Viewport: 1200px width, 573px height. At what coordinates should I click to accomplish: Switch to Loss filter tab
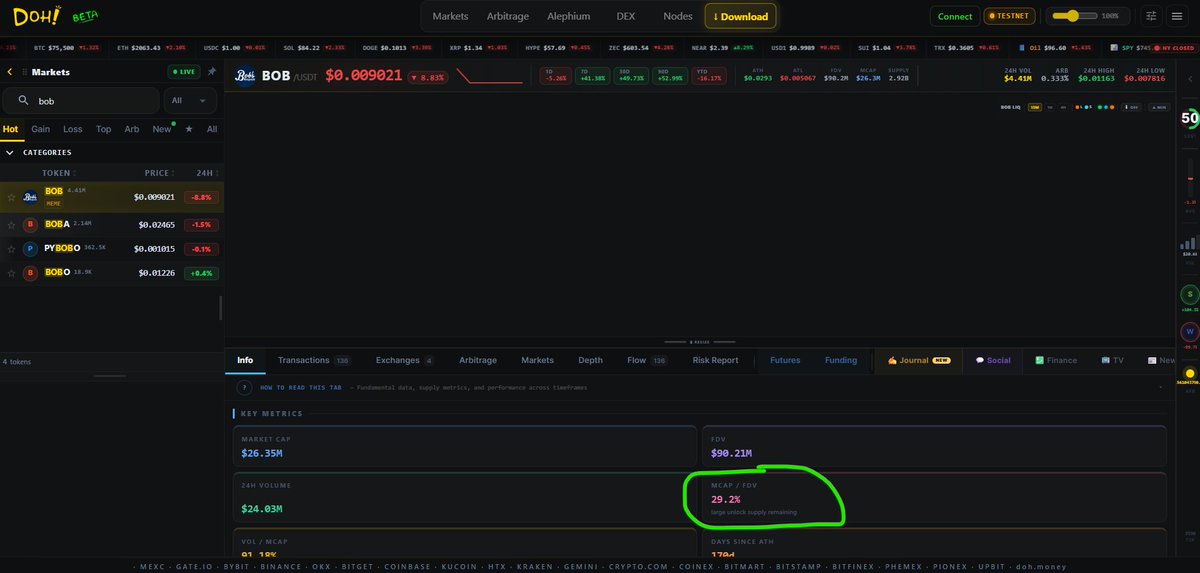72,129
